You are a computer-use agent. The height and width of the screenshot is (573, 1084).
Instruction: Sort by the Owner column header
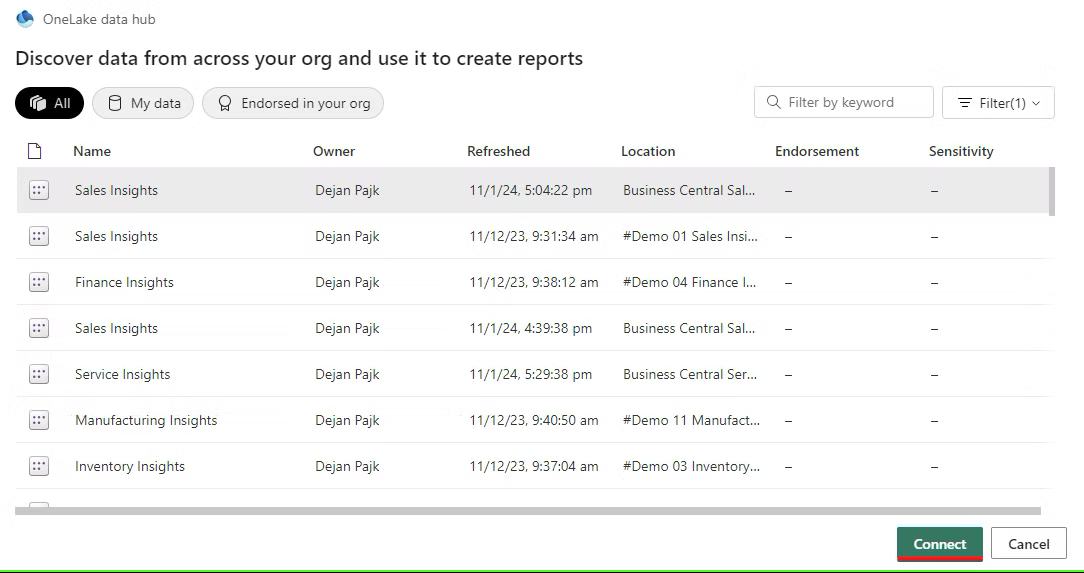click(x=334, y=151)
